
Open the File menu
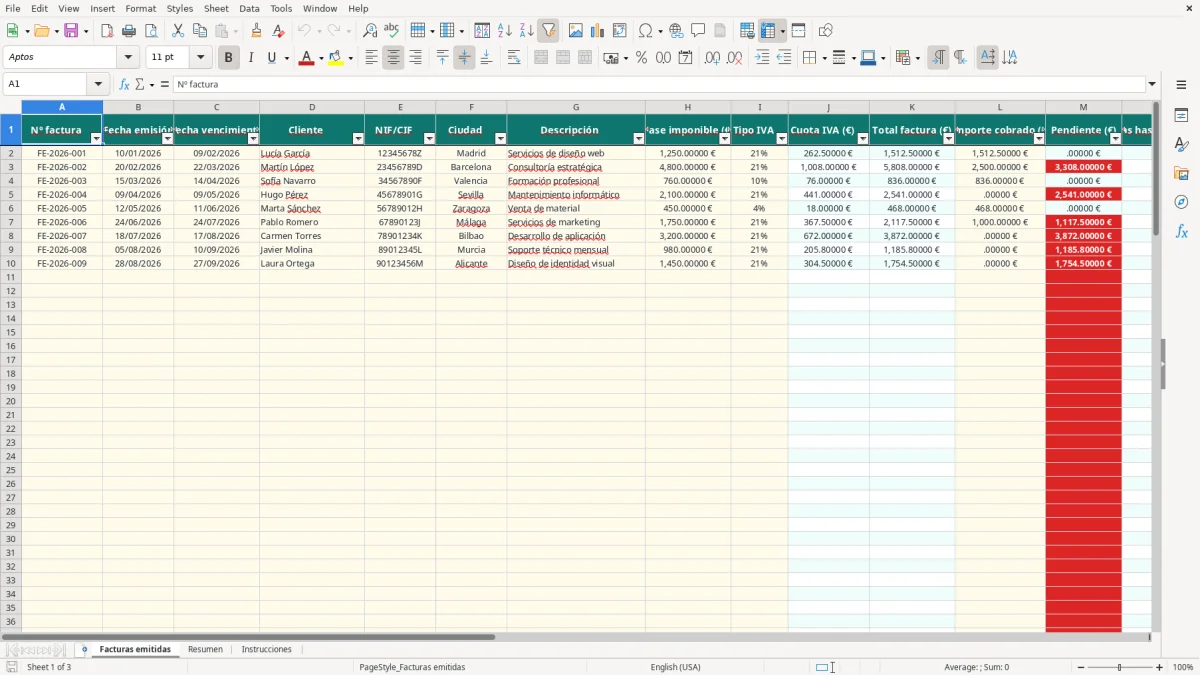(13, 8)
